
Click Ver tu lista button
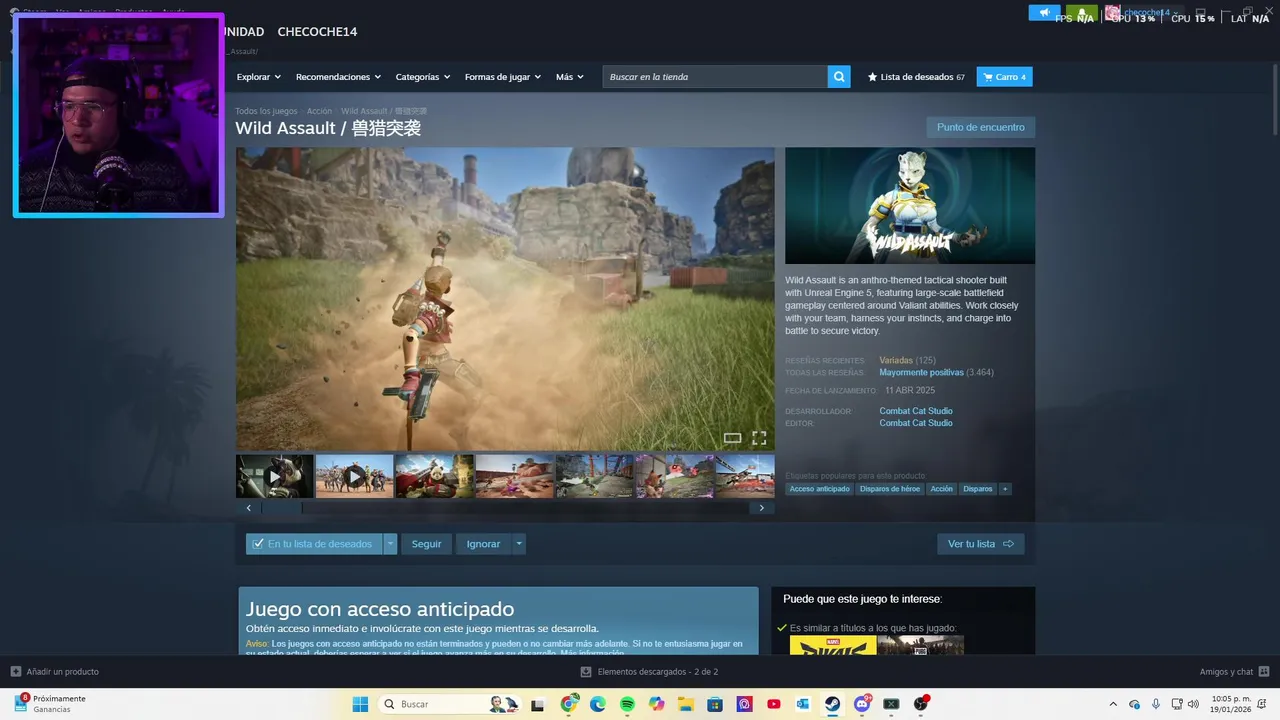click(x=980, y=544)
